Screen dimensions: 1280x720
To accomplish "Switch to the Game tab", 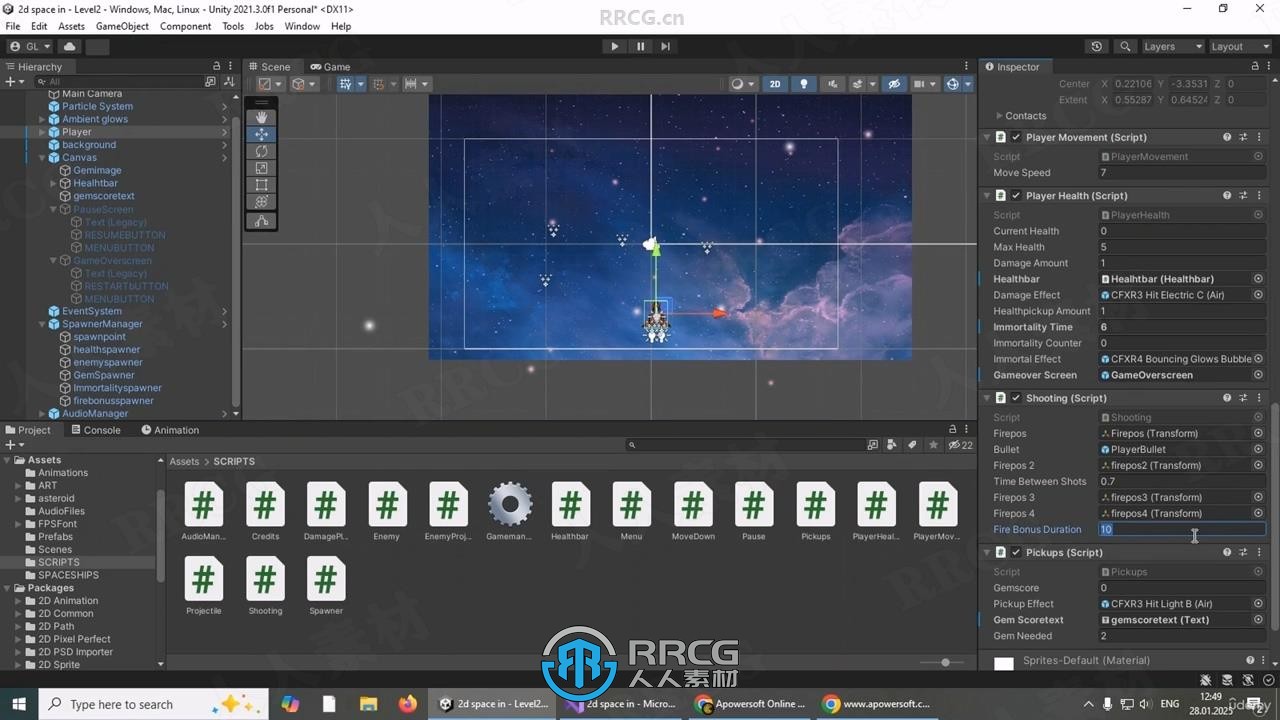I will [x=330, y=67].
